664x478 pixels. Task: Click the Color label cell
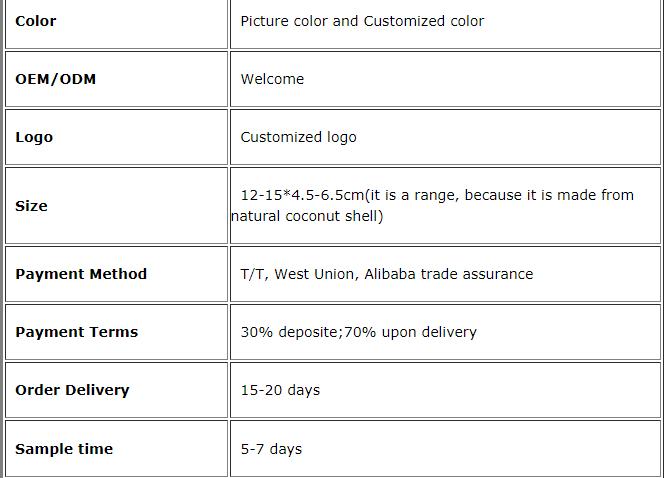coord(116,23)
